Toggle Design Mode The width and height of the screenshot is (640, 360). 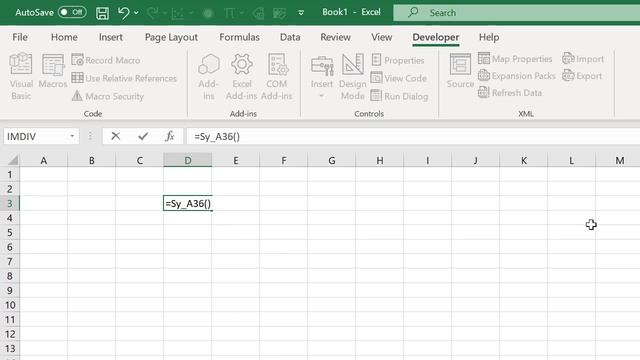(353, 77)
